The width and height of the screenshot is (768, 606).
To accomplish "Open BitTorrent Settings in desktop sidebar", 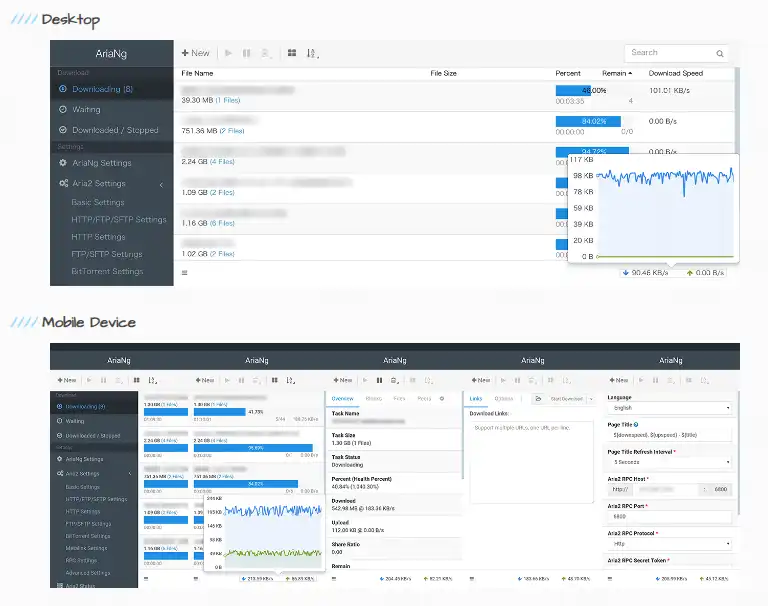I will click(x=107, y=271).
